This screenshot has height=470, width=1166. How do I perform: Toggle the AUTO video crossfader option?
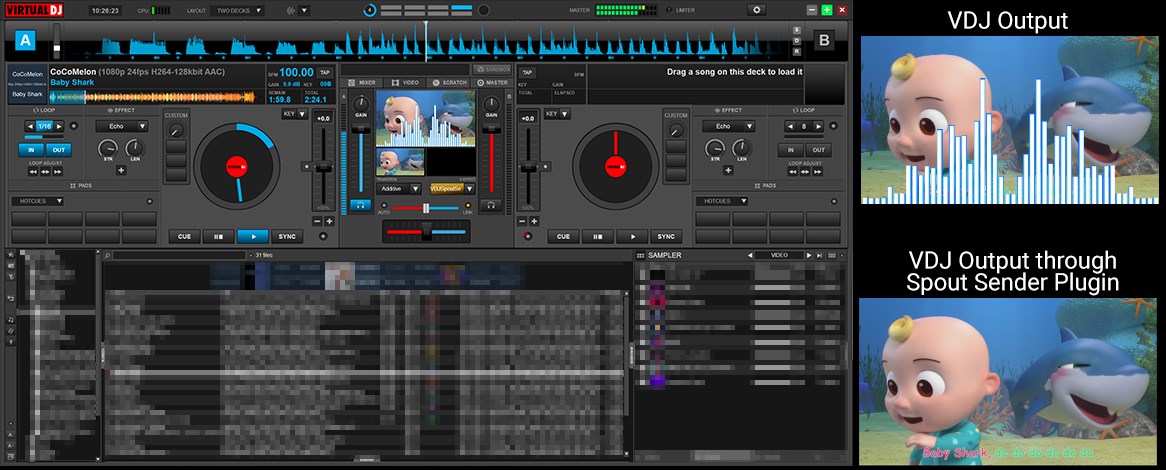pos(384,205)
